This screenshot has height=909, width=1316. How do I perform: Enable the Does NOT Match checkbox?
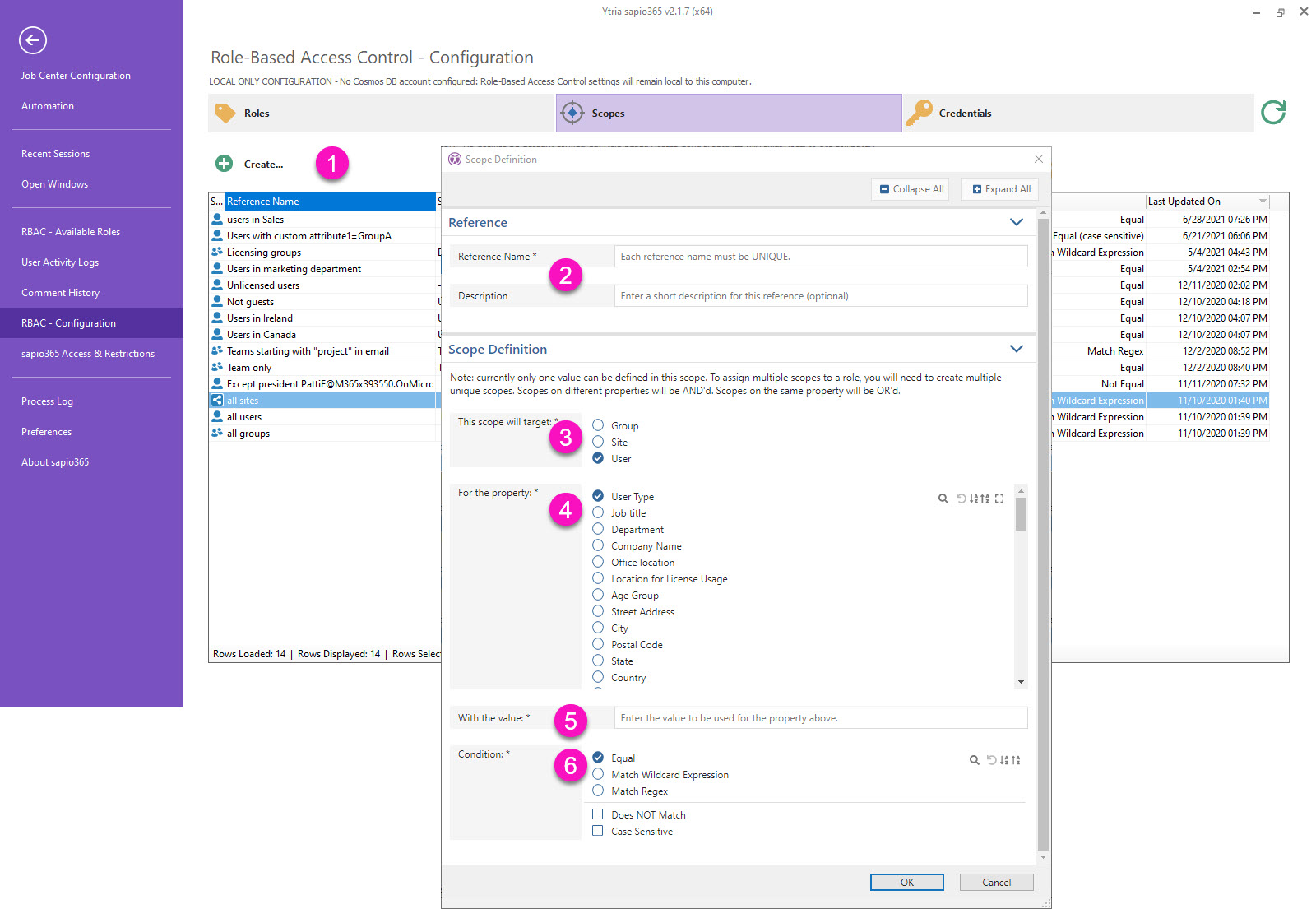click(598, 814)
